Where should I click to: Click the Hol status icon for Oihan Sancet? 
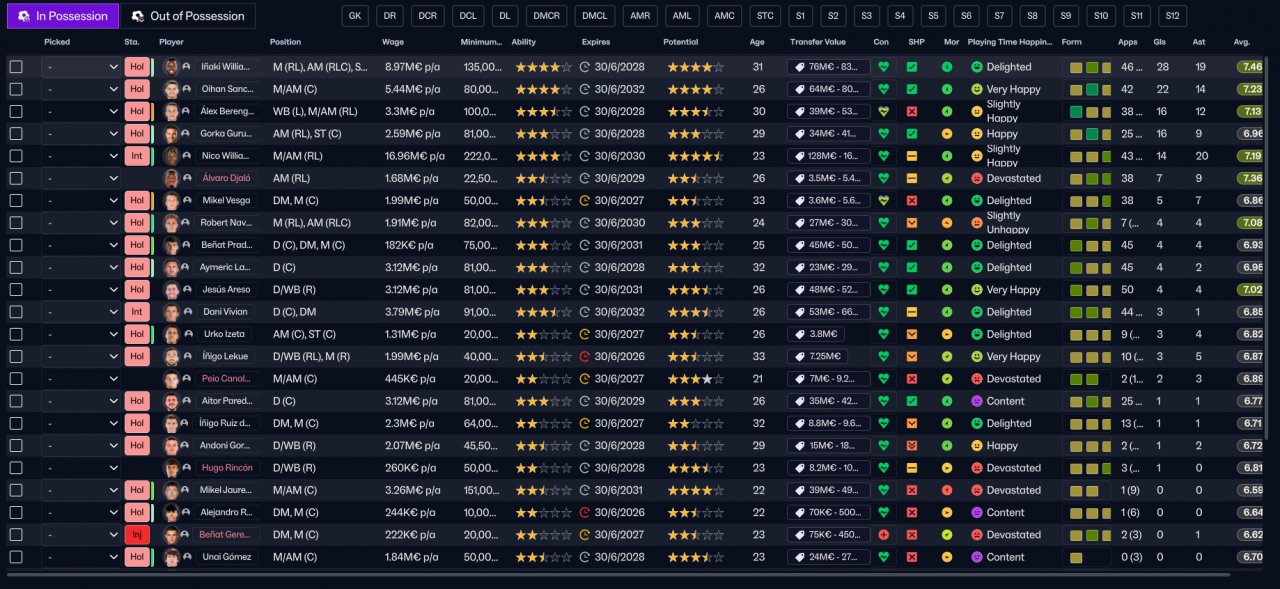(x=137, y=89)
